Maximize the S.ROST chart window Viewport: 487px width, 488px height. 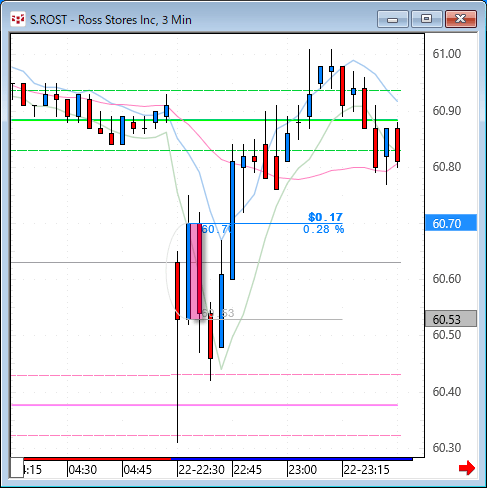coord(426,19)
